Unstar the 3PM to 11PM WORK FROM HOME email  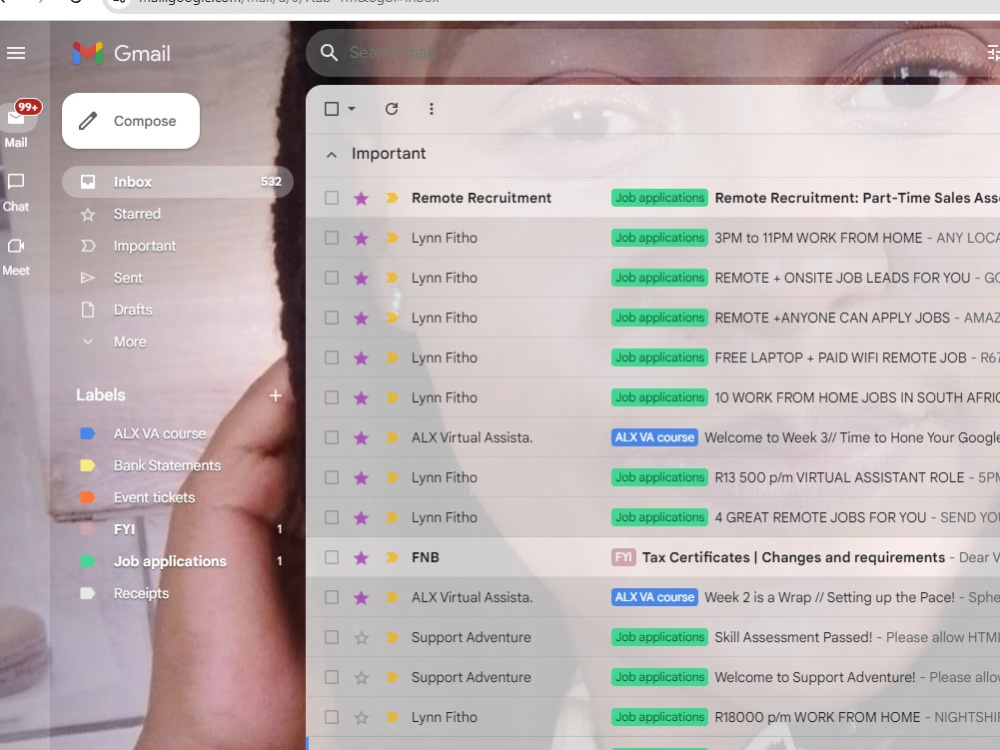pyautogui.click(x=361, y=238)
